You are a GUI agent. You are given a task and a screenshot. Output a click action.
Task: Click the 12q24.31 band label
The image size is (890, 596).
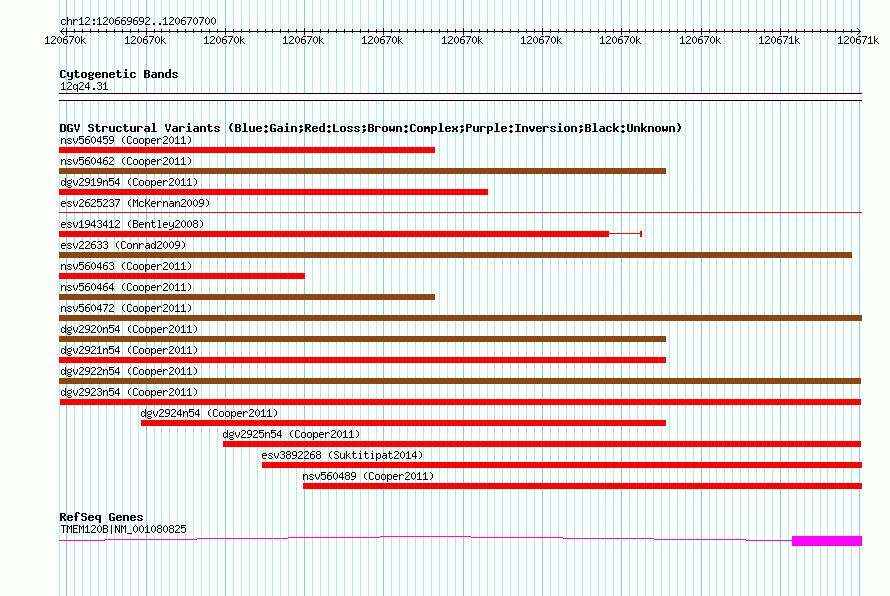(84, 86)
